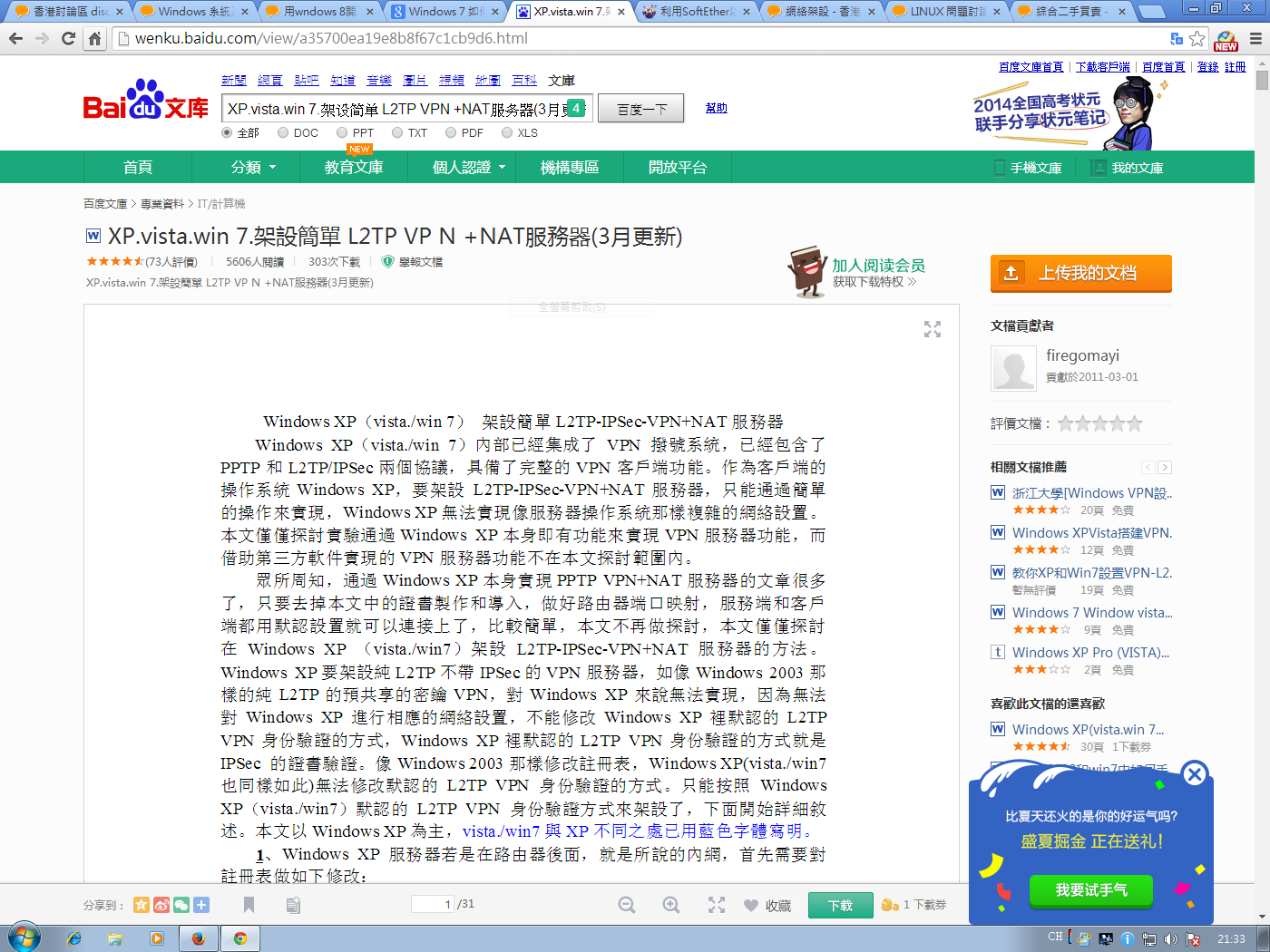Open 手機文庫 in green navigation
The image size is (1270, 952).
click(x=1028, y=168)
